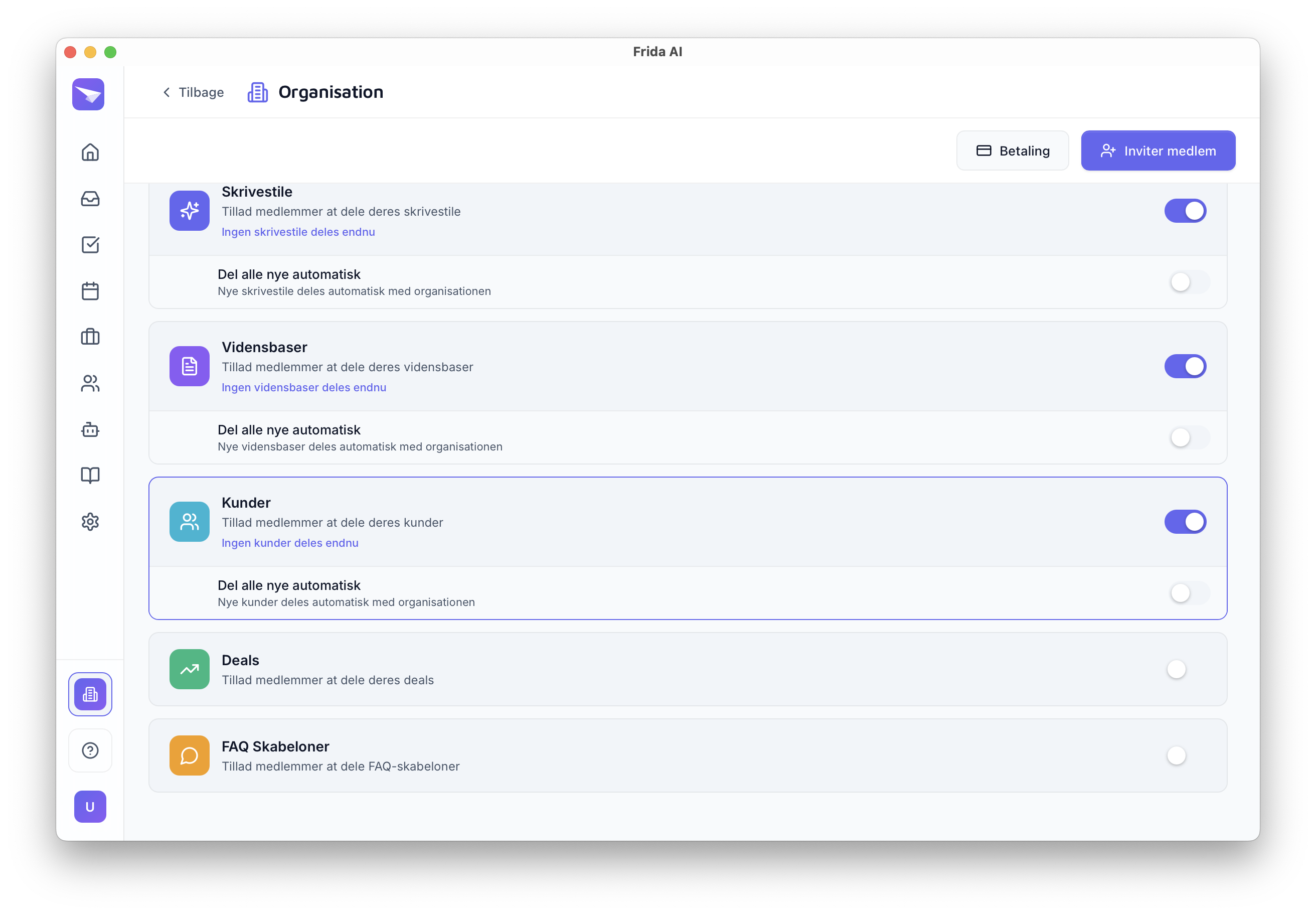Open the user avatar U menu
The width and height of the screenshot is (1316, 915).
(x=90, y=807)
